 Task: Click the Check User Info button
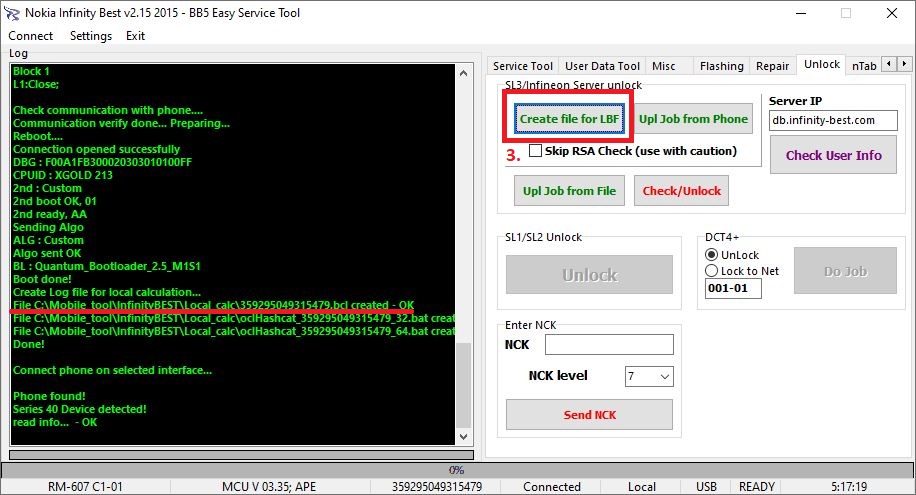click(x=833, y=155)
